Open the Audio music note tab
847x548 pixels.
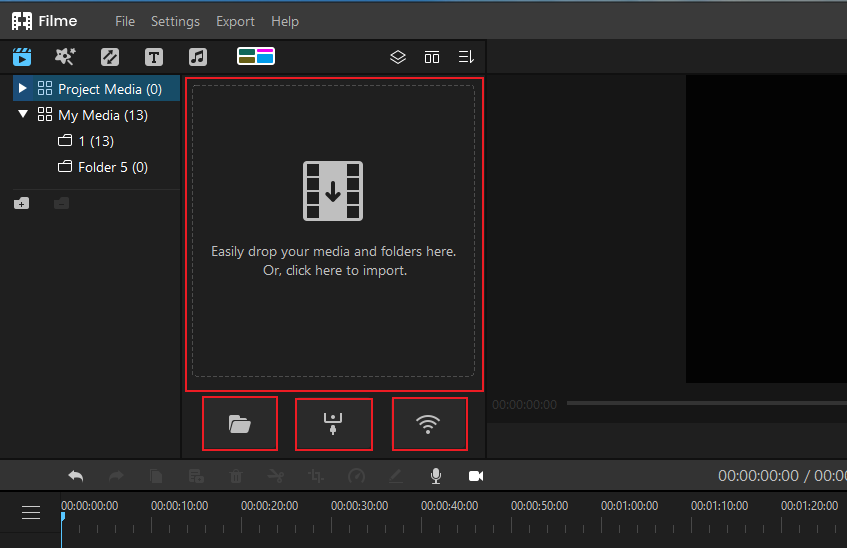(x=198, y=57)
